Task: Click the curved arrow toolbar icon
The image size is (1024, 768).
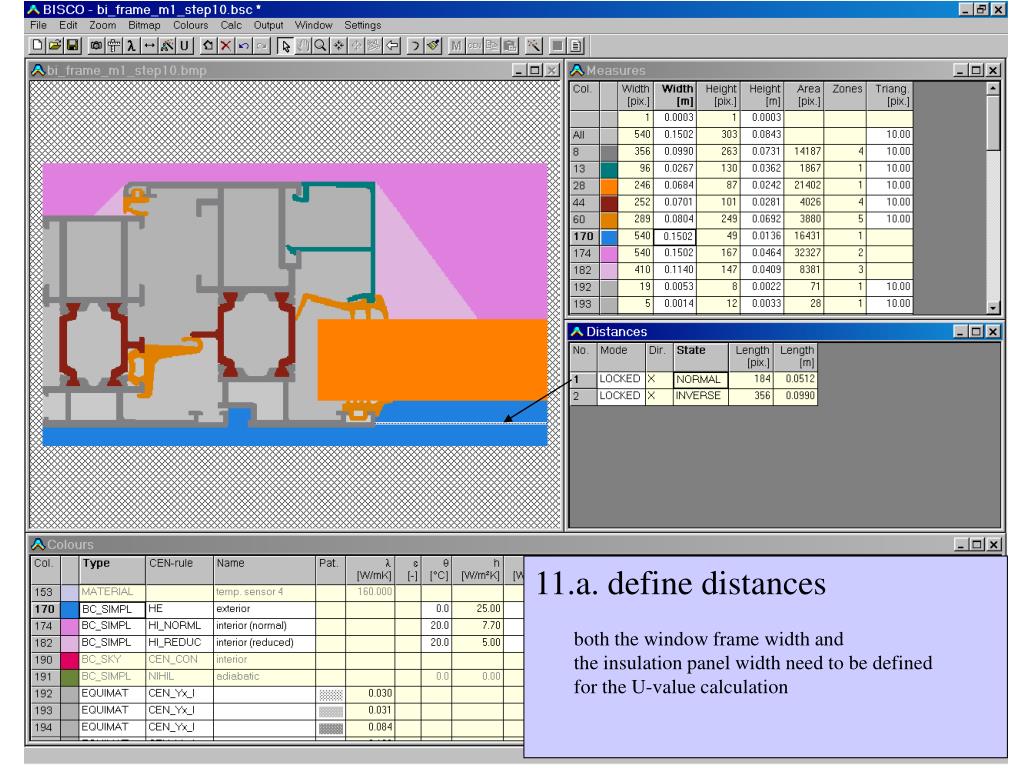Action: point(415,46)
